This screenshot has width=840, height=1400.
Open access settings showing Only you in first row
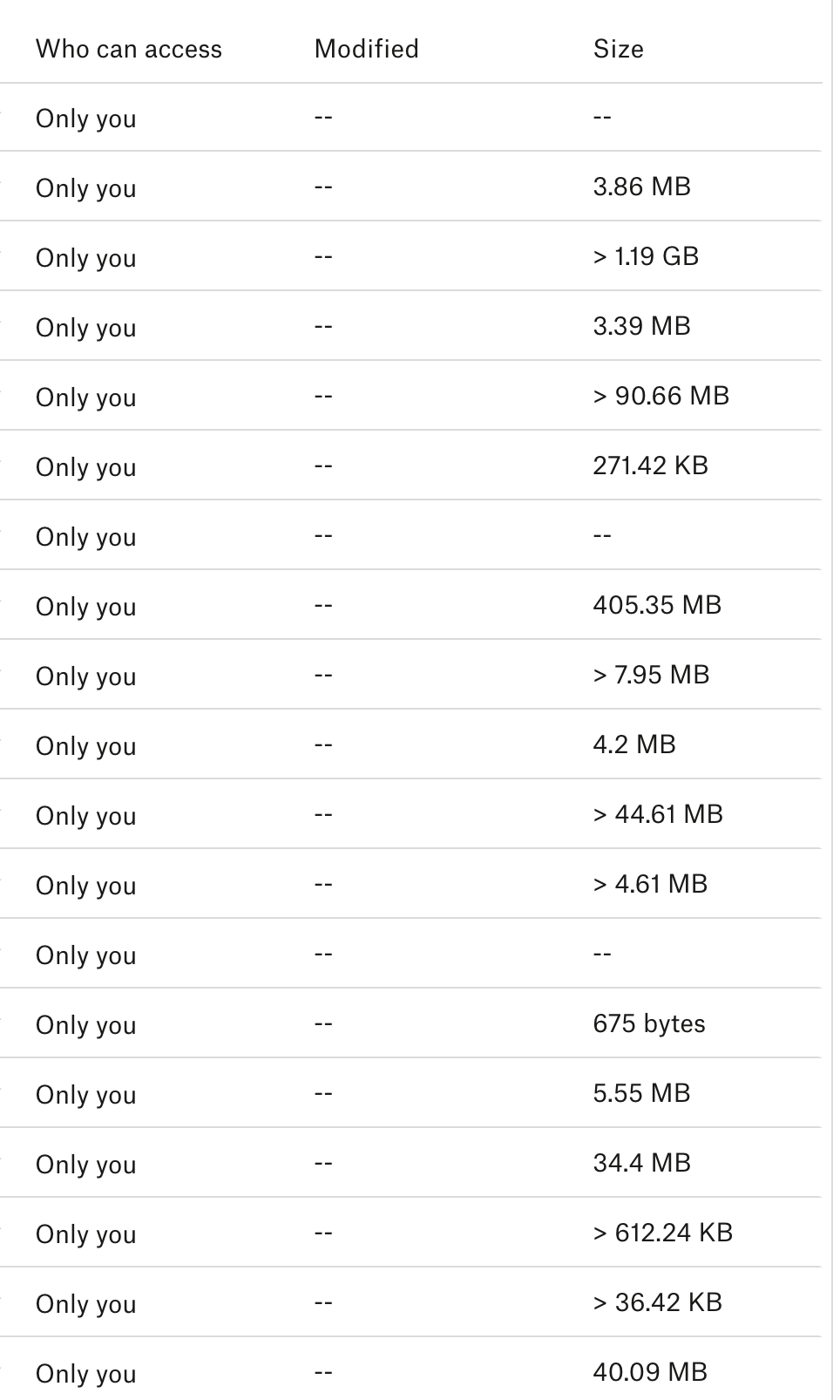pos(85,119)
